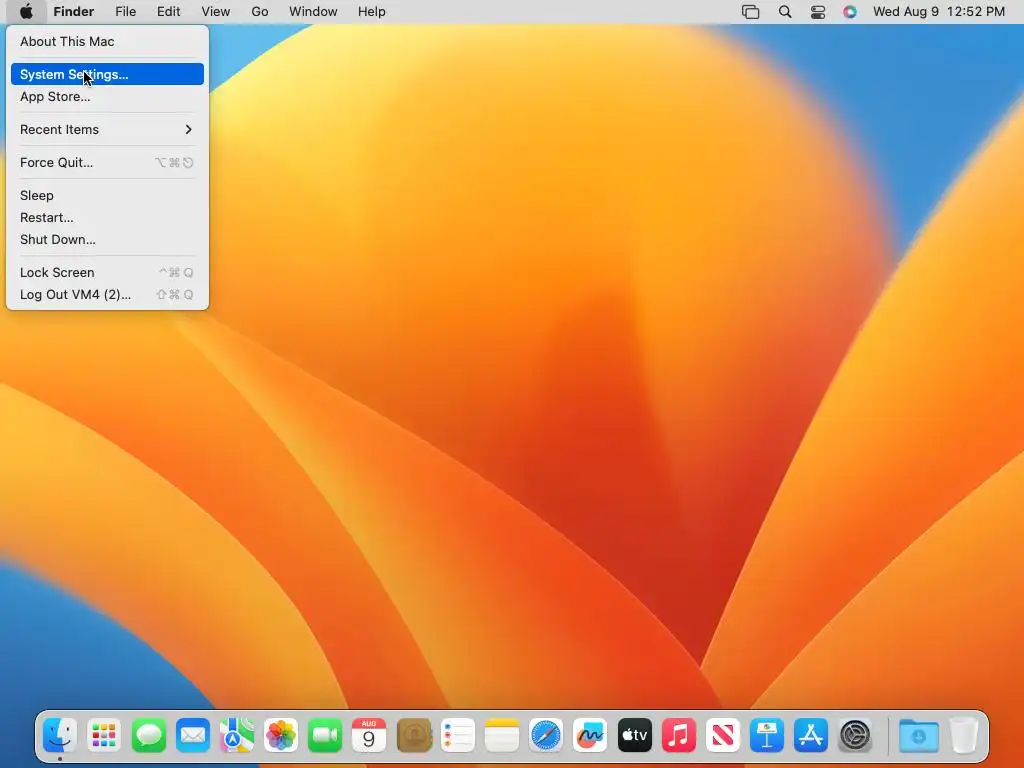Open App Store in Dock

point(810,735)
